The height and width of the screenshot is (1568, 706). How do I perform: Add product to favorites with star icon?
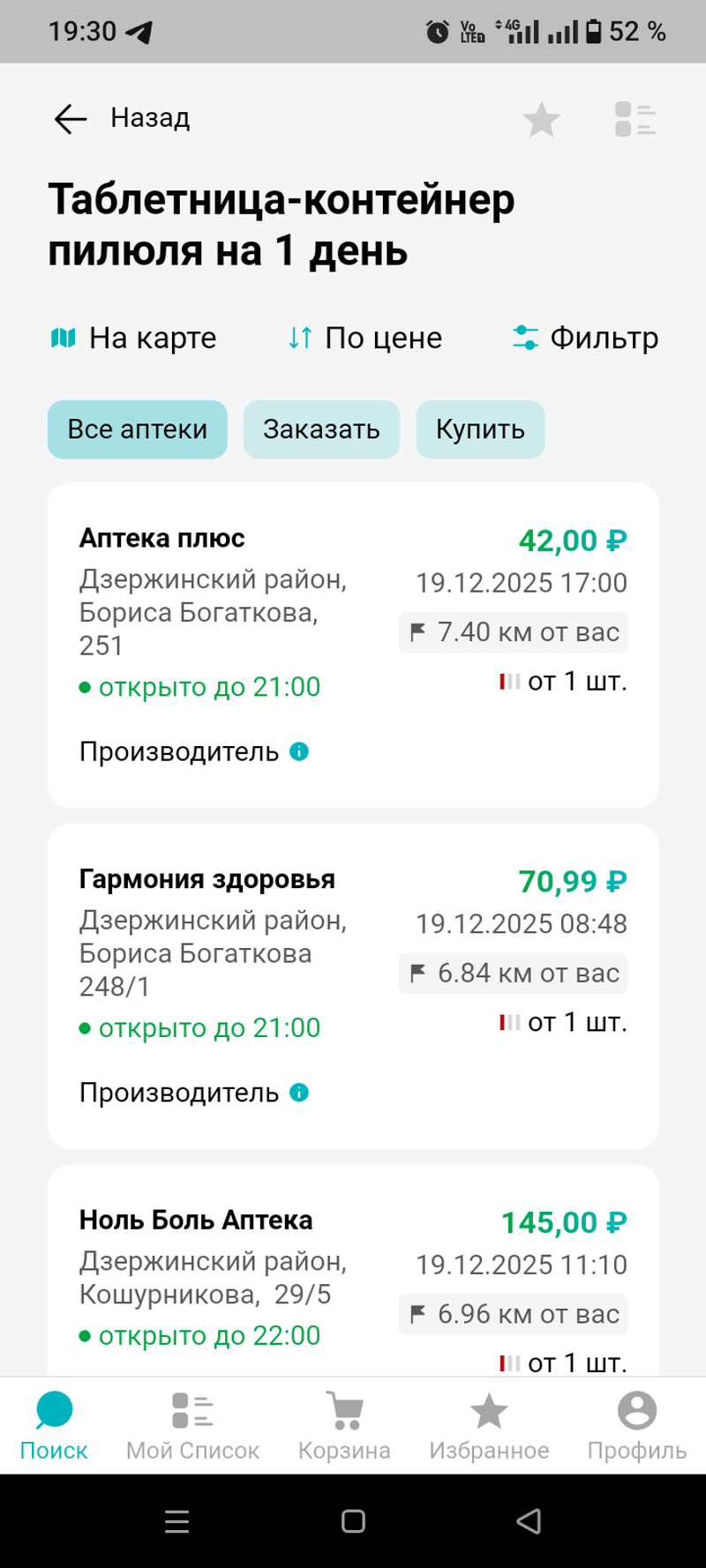click(x=541, y=119)
